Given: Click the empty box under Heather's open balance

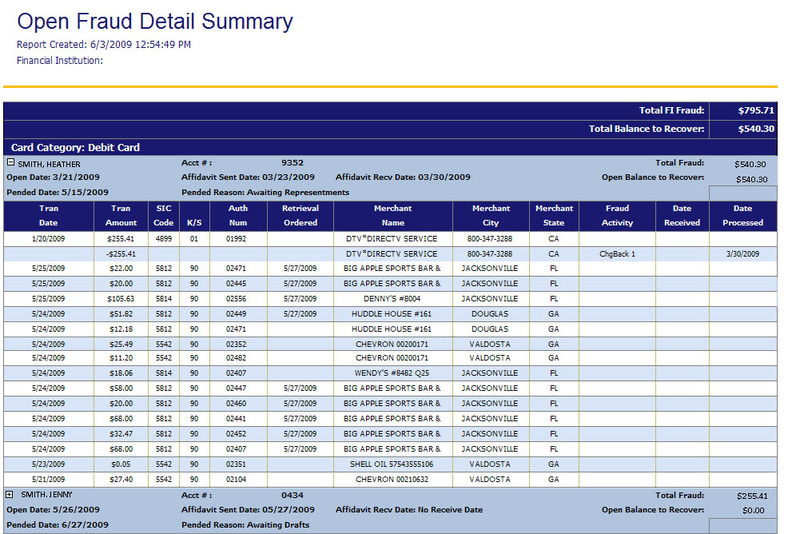Looking at the screenshot, I should (742, 192).
